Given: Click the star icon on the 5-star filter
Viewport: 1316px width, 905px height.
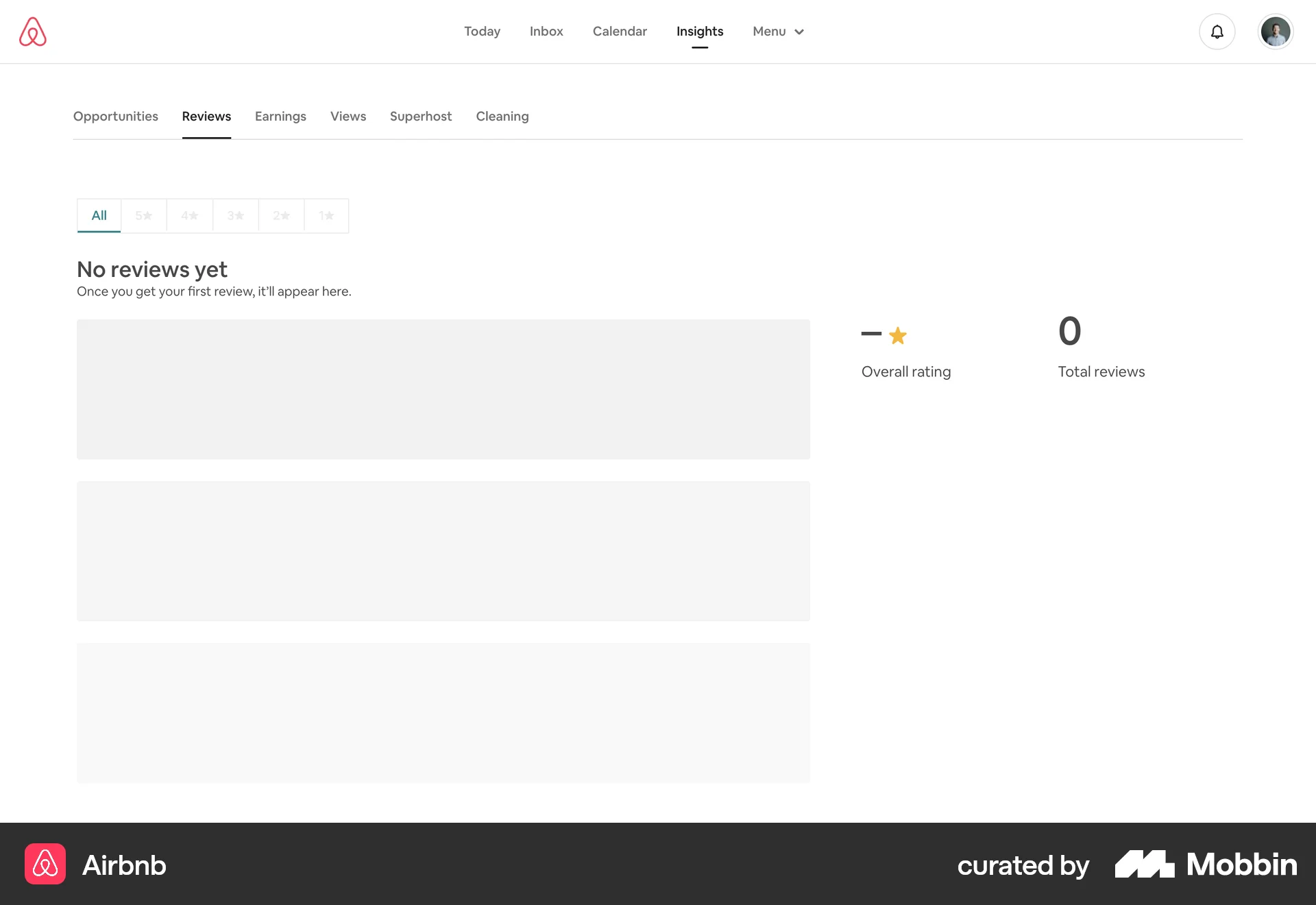Looking at the screenshot, I should pos(149,215).
